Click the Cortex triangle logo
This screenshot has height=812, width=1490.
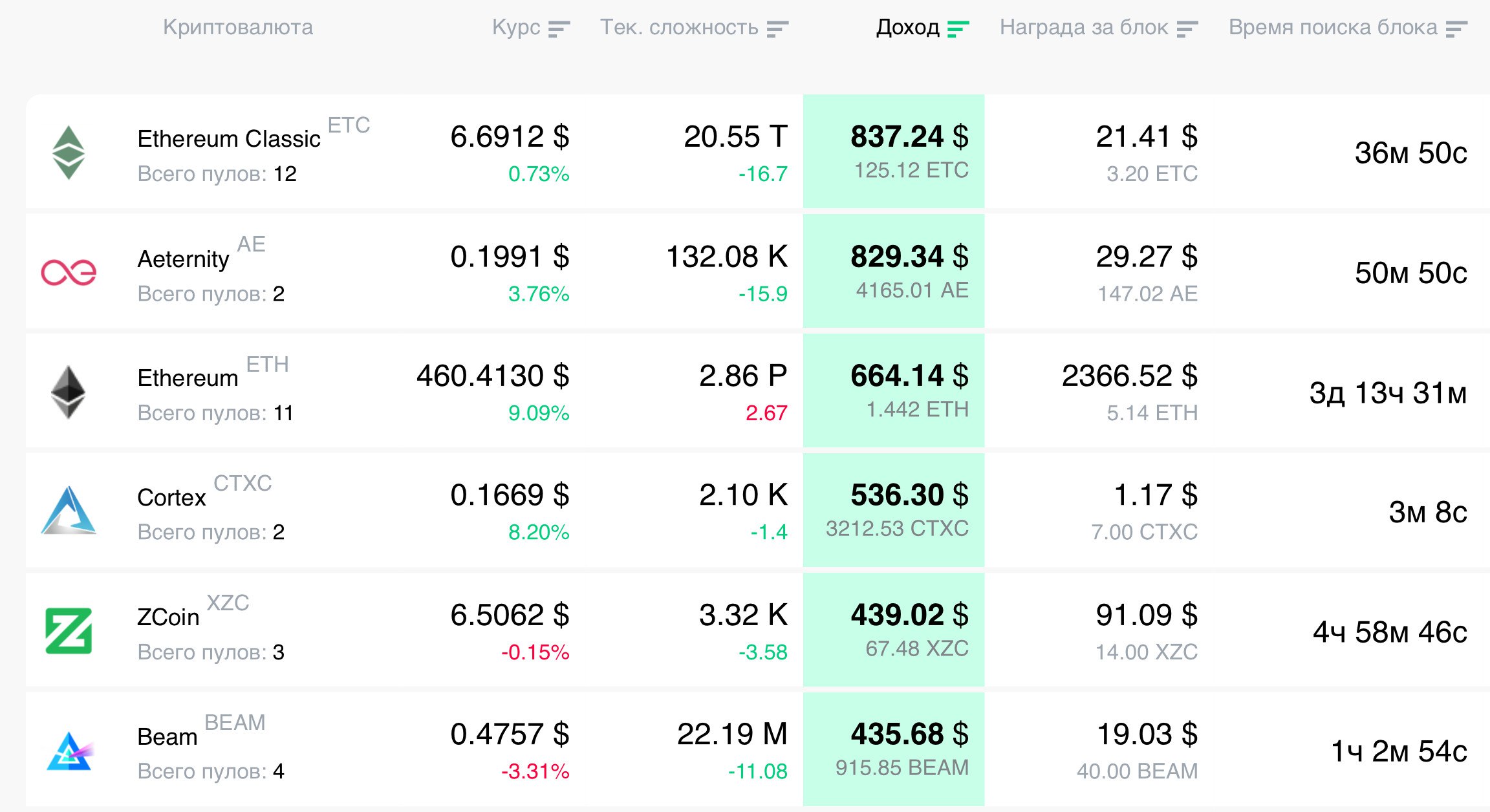coord(69,511)
